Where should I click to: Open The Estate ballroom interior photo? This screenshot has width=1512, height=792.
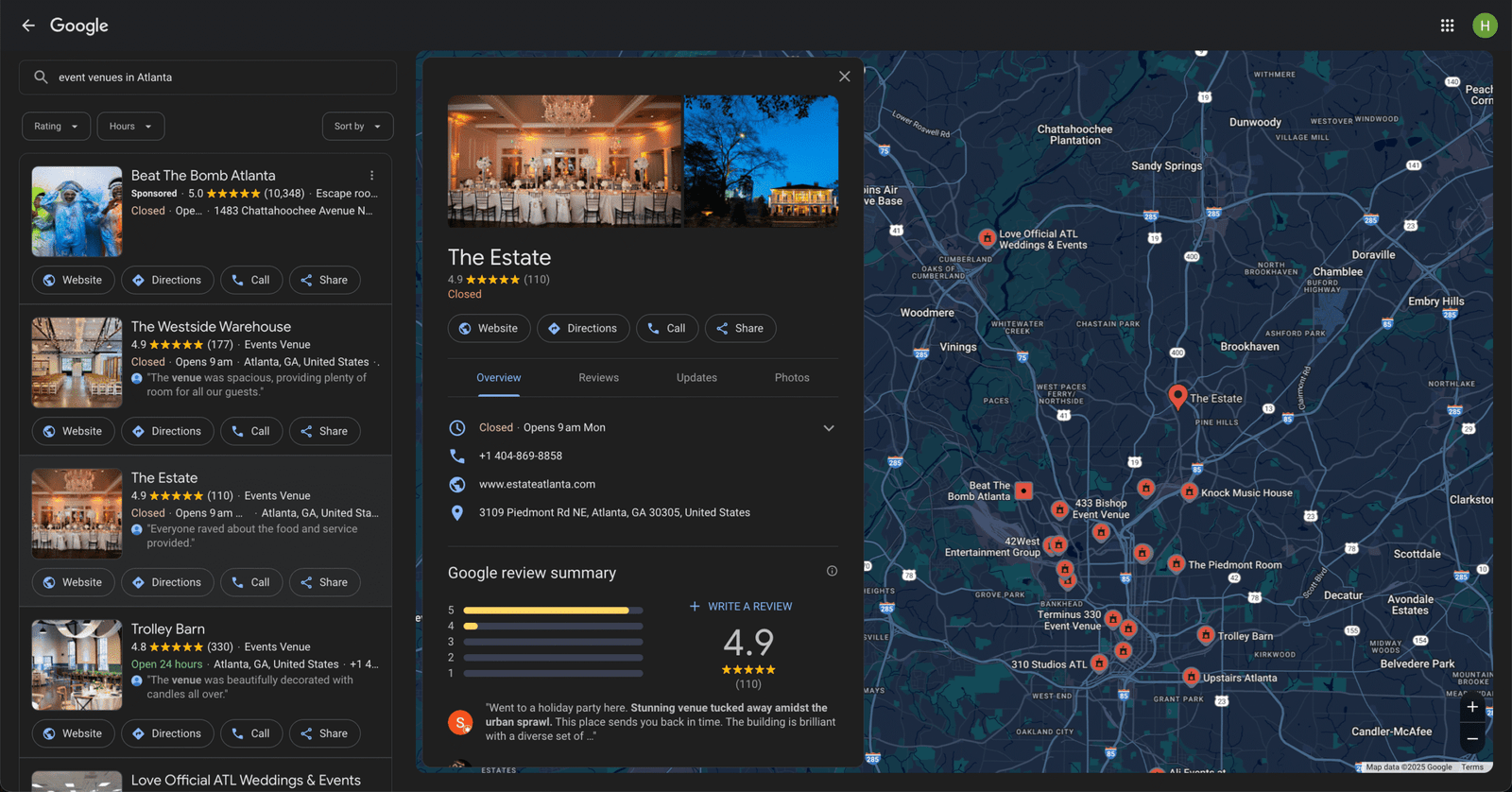(564, 161)
